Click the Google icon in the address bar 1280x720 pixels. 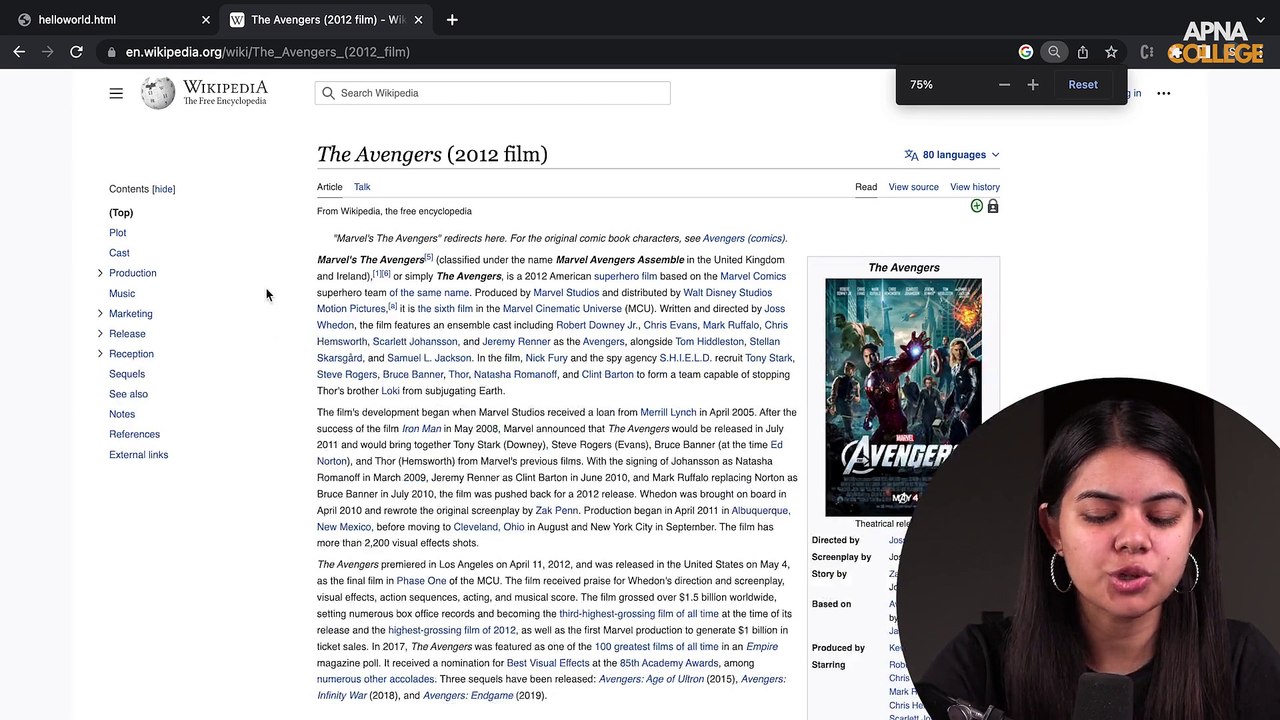pos(1026,52)
